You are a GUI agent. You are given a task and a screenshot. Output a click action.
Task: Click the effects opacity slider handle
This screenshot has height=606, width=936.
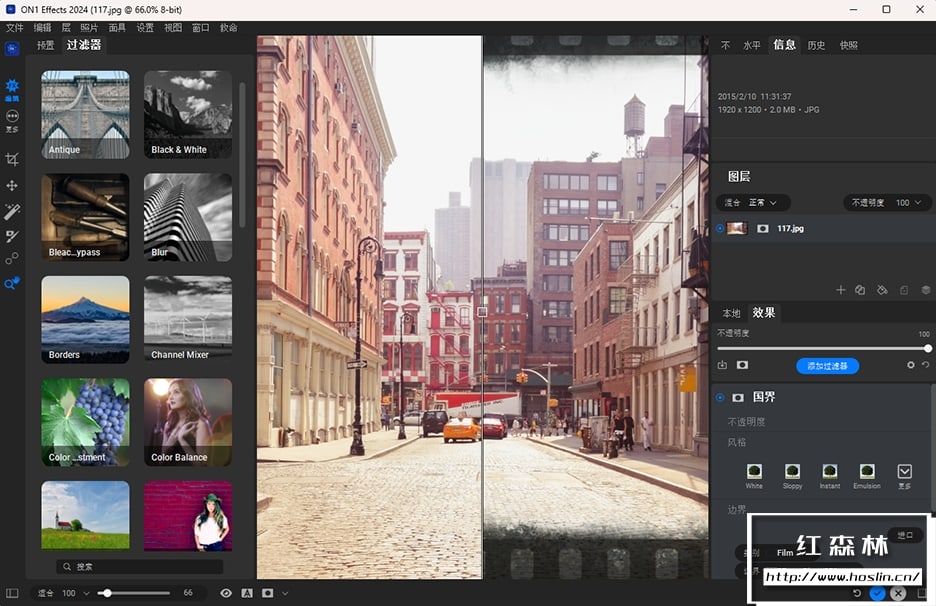927,348
